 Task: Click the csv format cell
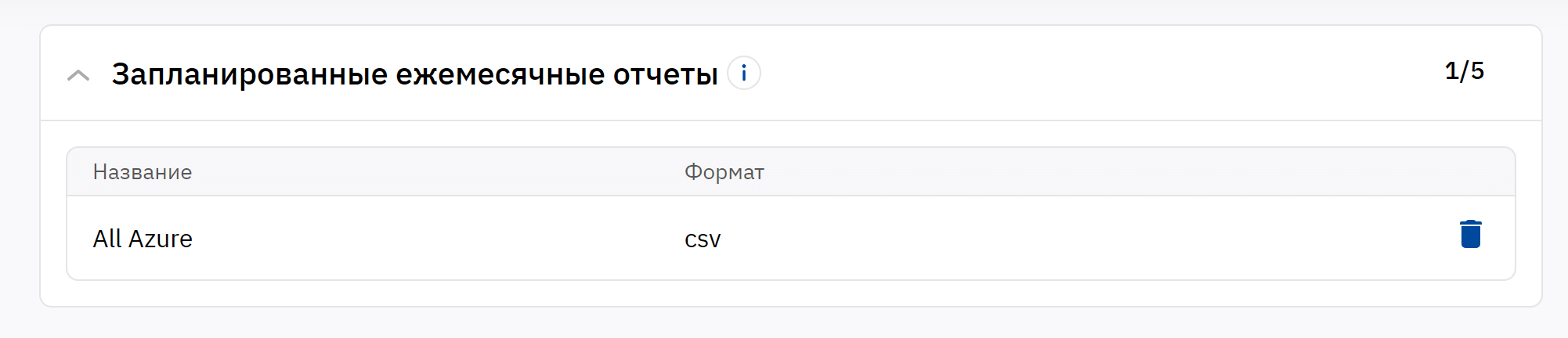(703, 239)
